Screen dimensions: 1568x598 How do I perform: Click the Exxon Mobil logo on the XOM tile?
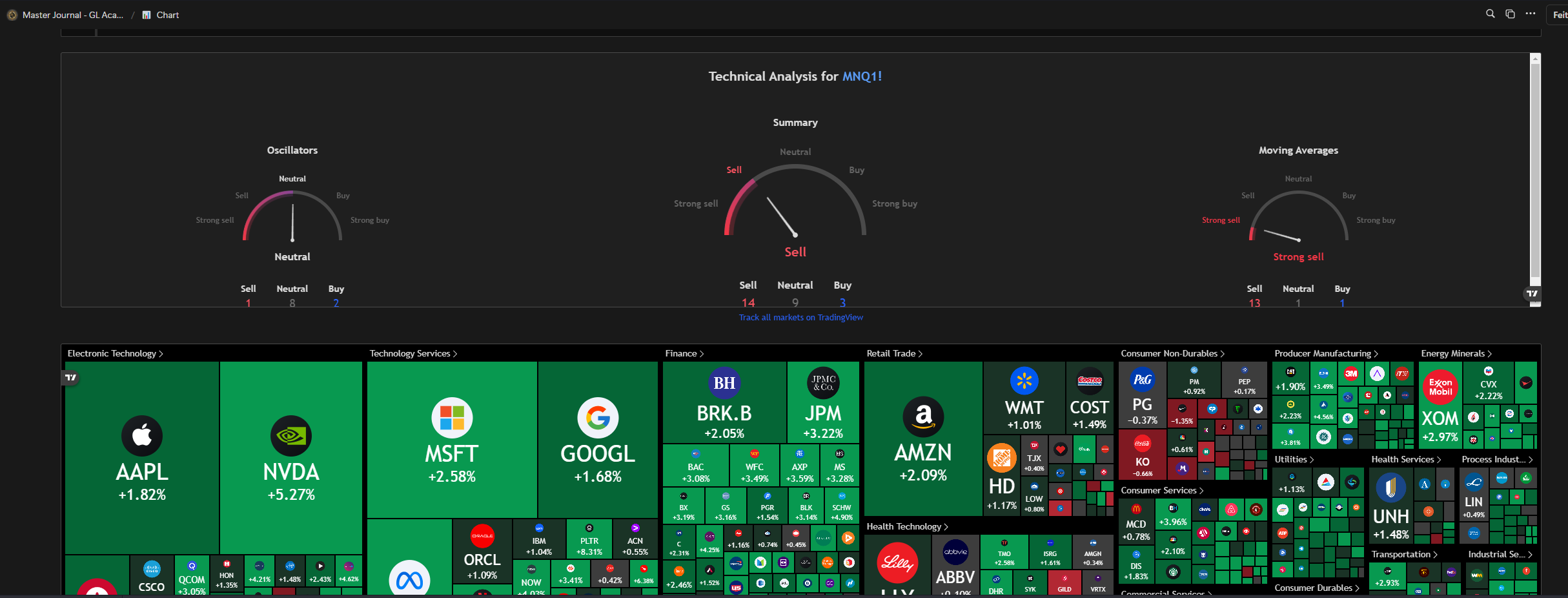point(1440,387)
